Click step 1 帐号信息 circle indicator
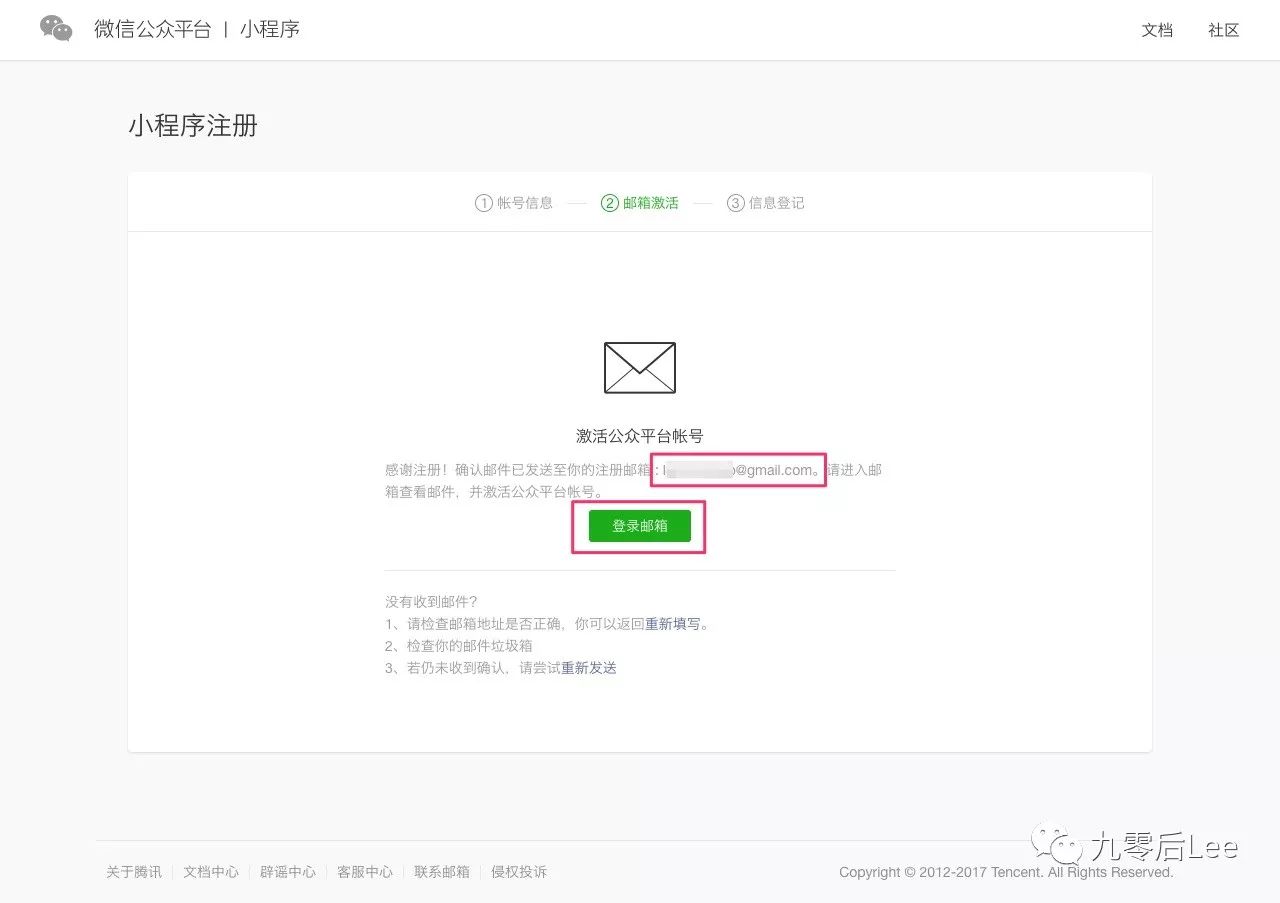The image size is (1280, 903). (x=484, y=202)
